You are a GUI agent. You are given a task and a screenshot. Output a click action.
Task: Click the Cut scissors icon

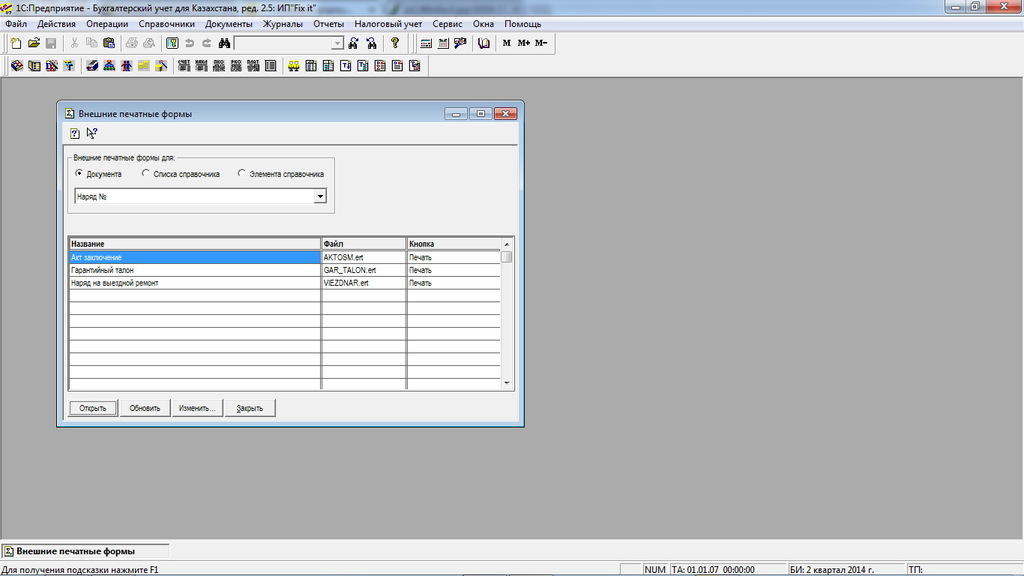tap(74, 43)
